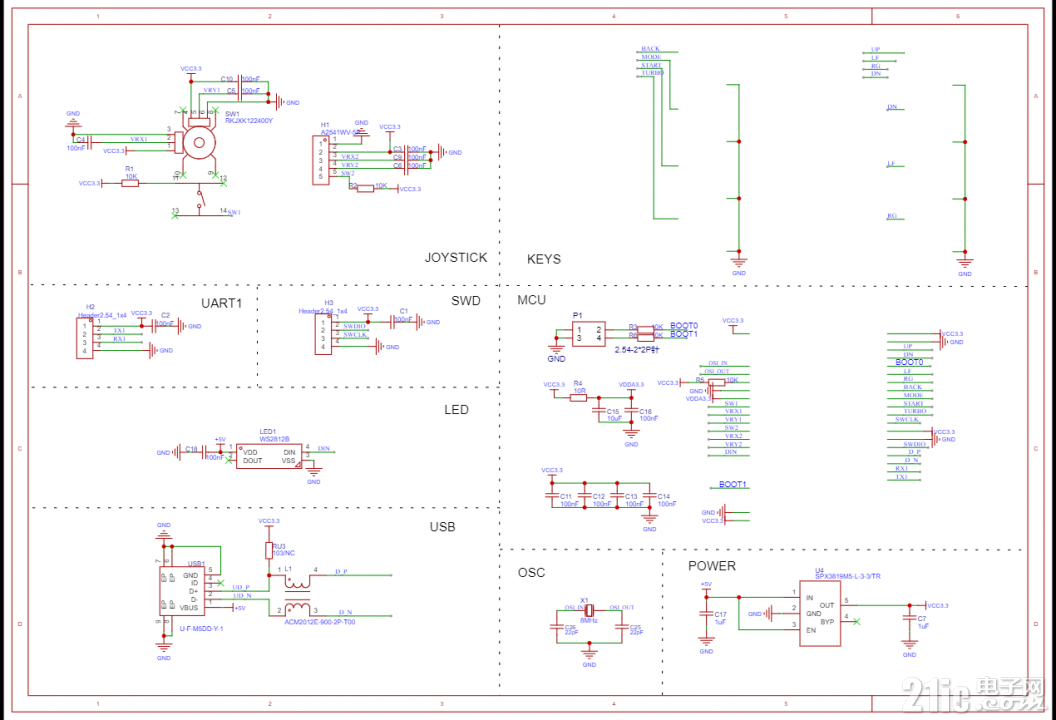1056x720 pixels.
Task: Select resistor R4 10R symbol
Action: [579, 397]
